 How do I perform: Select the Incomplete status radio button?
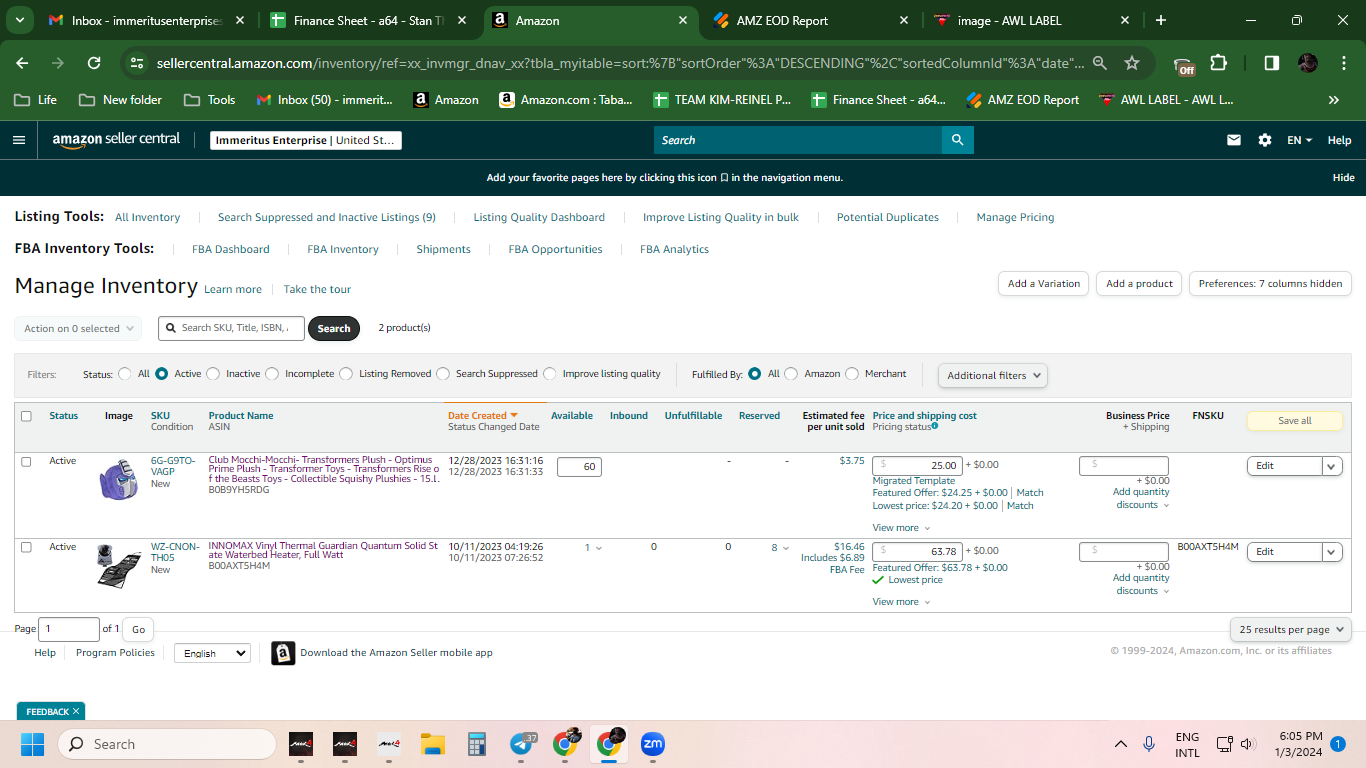point(272,374)
